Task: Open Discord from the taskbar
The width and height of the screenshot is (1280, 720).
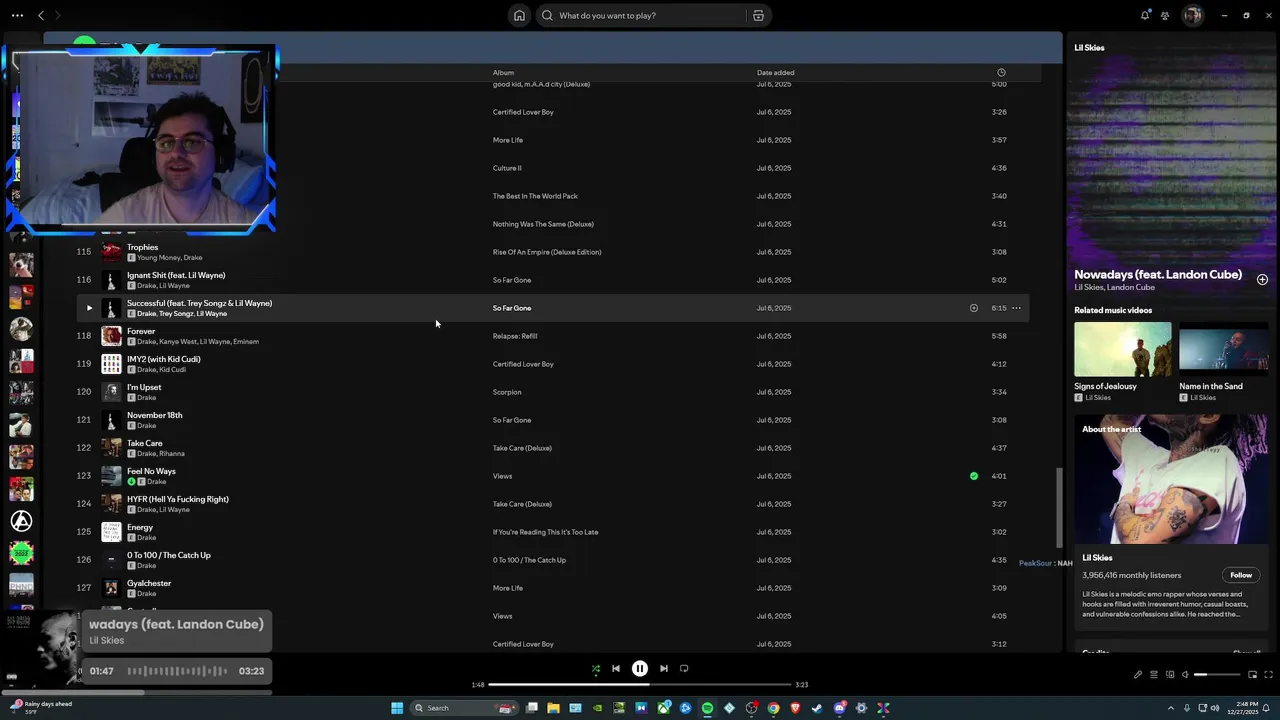Action: tap(839, 708)
